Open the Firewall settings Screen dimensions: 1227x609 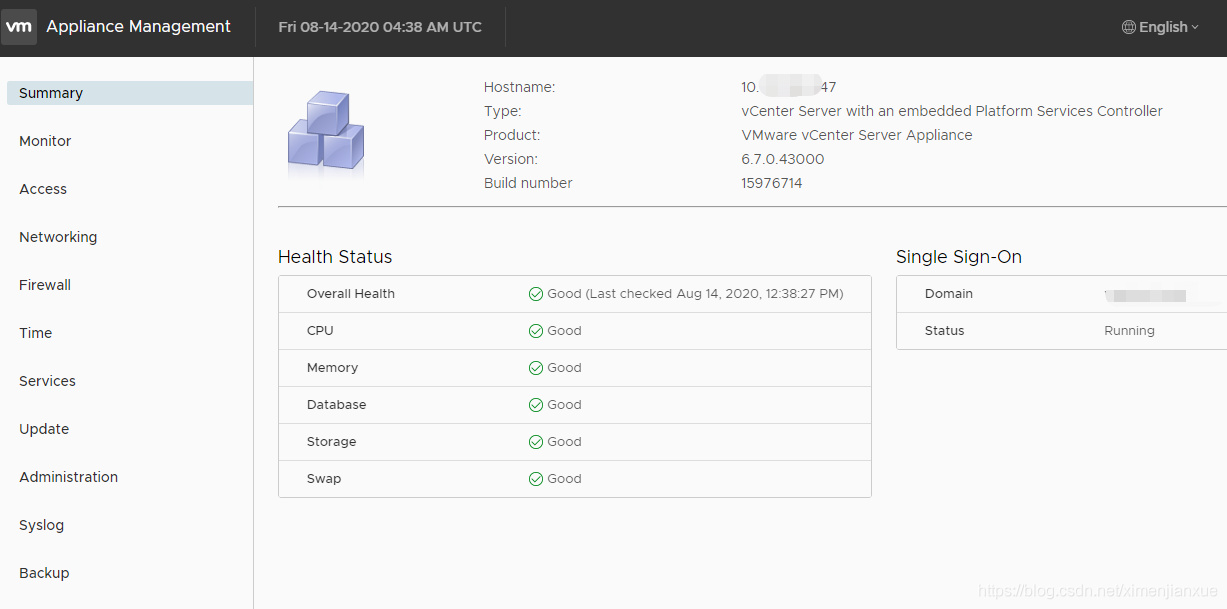point(45,285)
